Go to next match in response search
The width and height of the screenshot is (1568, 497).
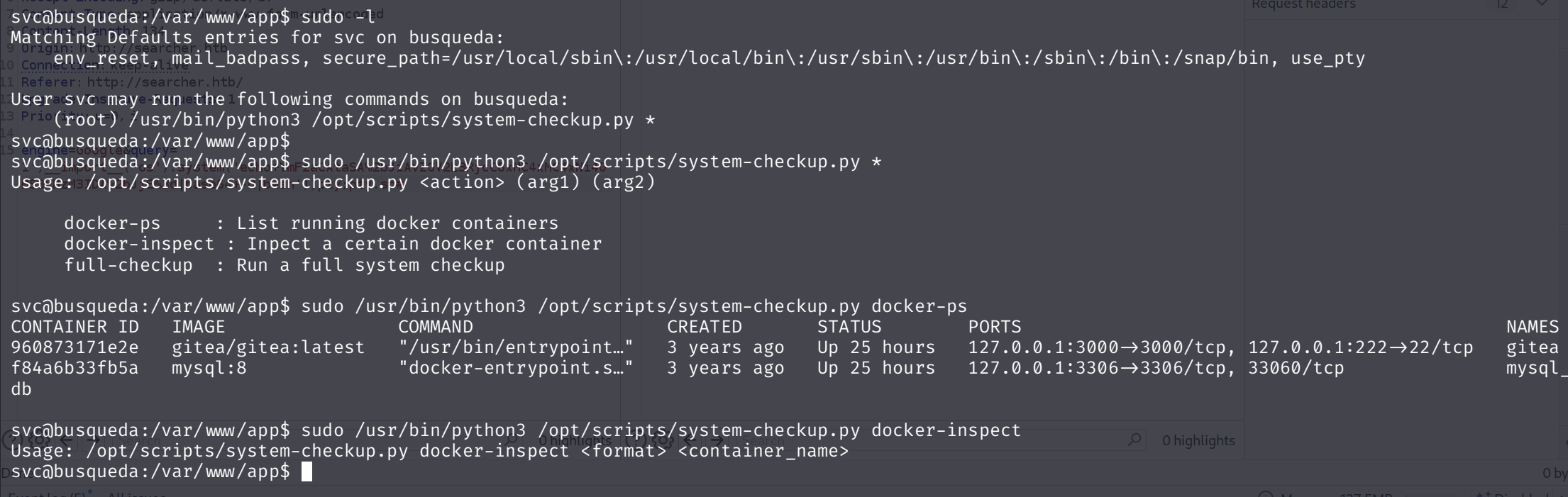(x=717, y=440)
